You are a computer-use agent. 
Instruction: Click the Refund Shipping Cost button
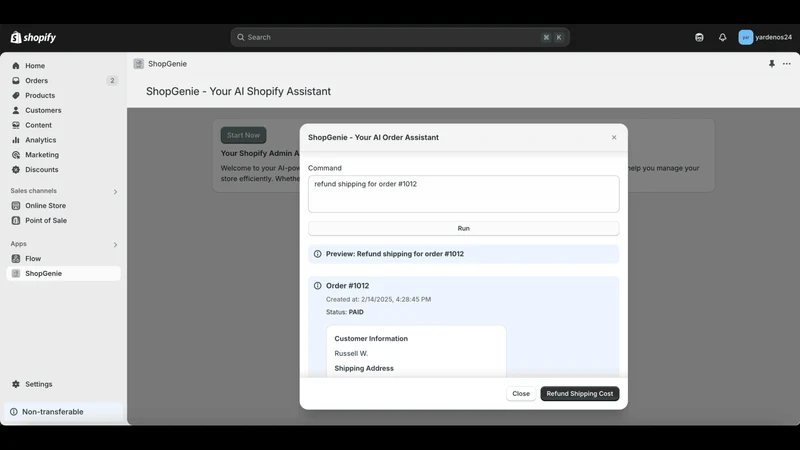click(580, 394)
